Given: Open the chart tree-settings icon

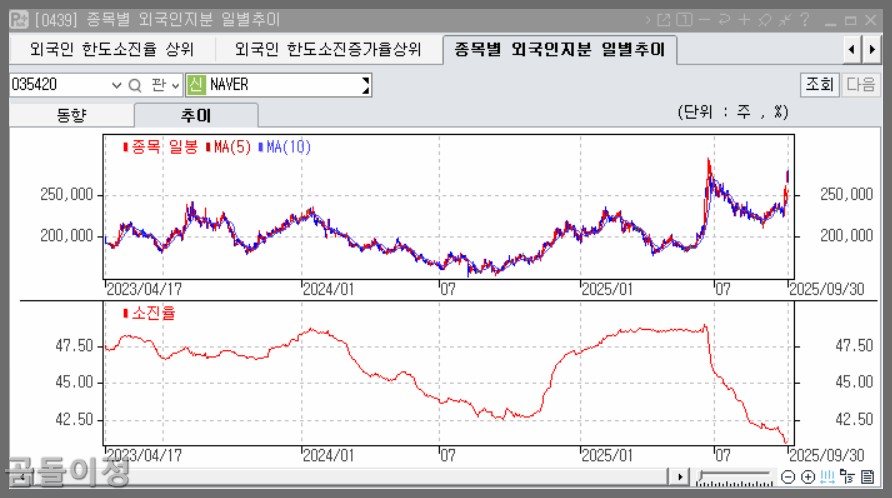Looking at the screenshot, I should (847, 476).
